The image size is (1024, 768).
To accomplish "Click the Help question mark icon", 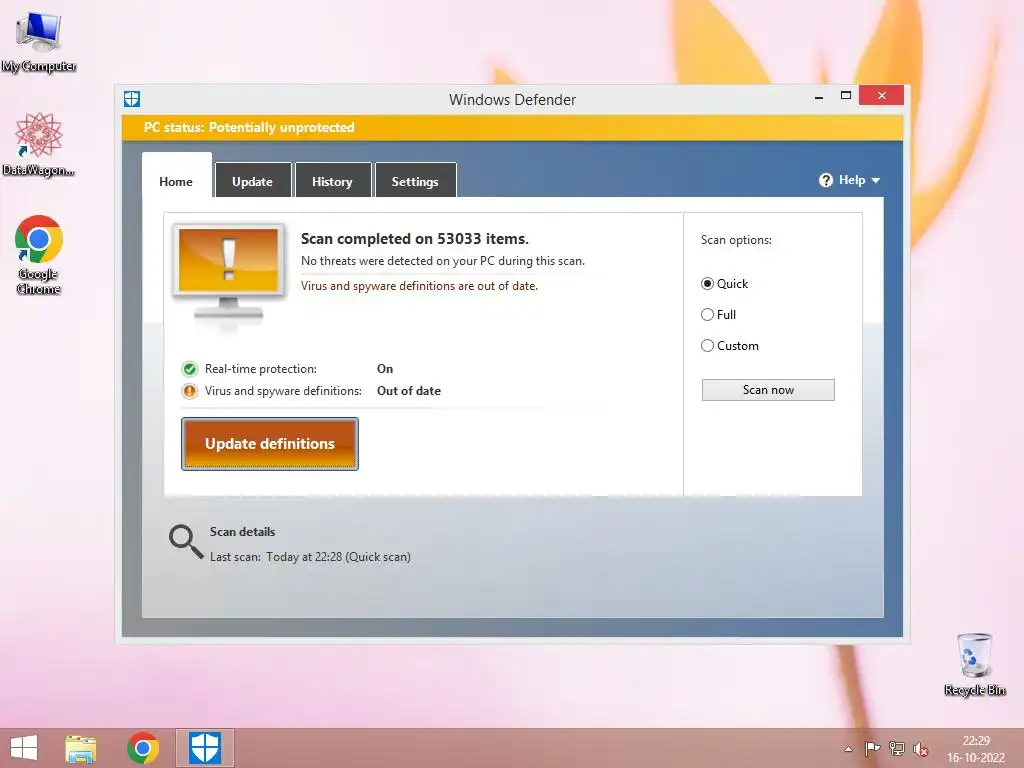I will (x=825, y=180).
